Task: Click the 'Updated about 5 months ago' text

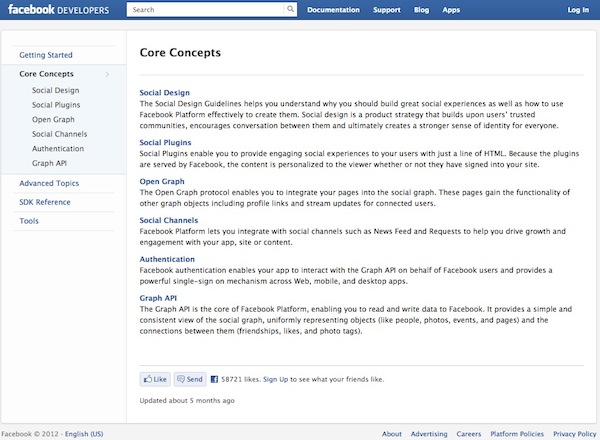Action: click(187, 401)
